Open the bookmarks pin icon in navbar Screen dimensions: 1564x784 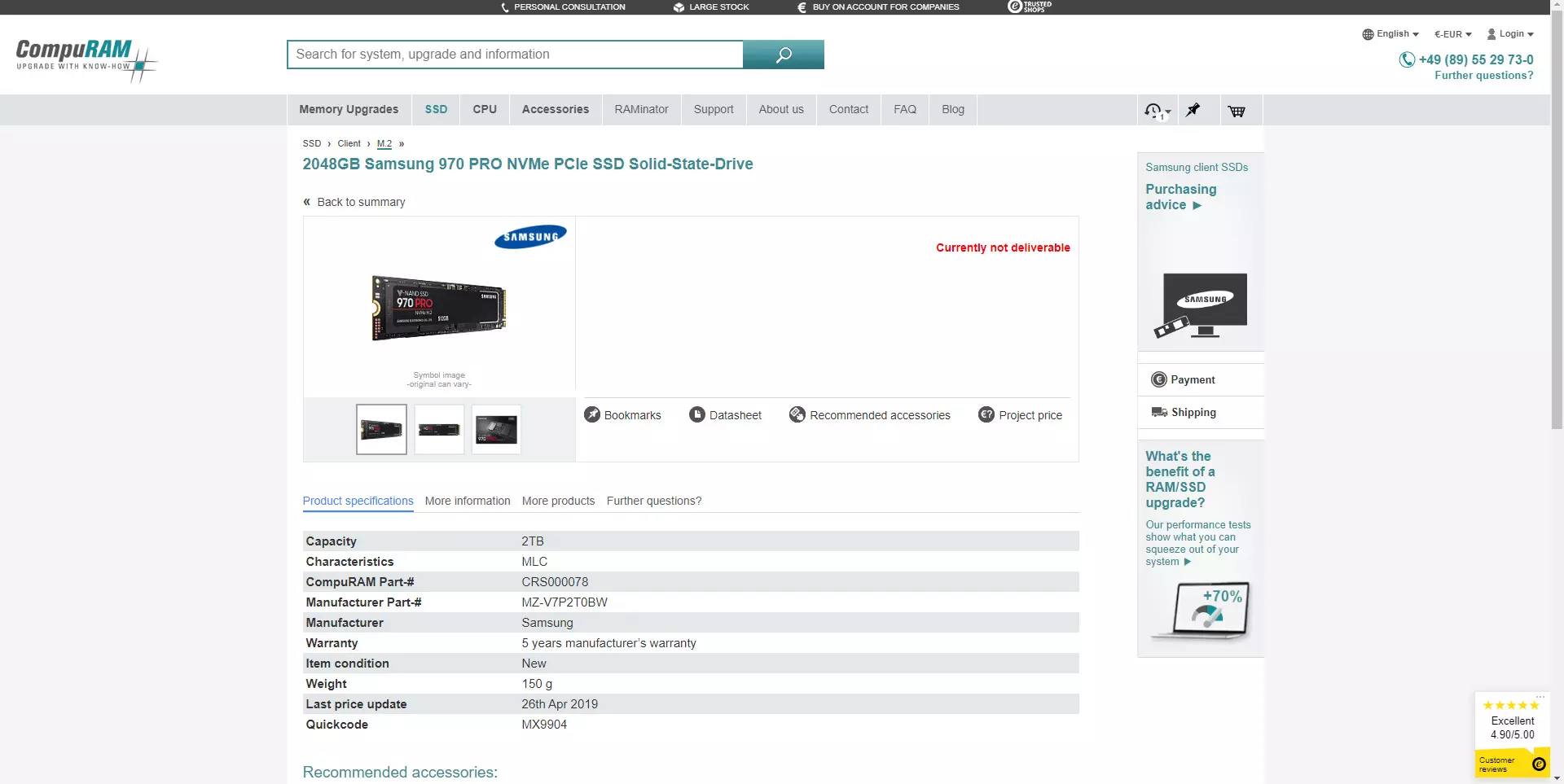pyautogui.click(x=1193, y=110)
